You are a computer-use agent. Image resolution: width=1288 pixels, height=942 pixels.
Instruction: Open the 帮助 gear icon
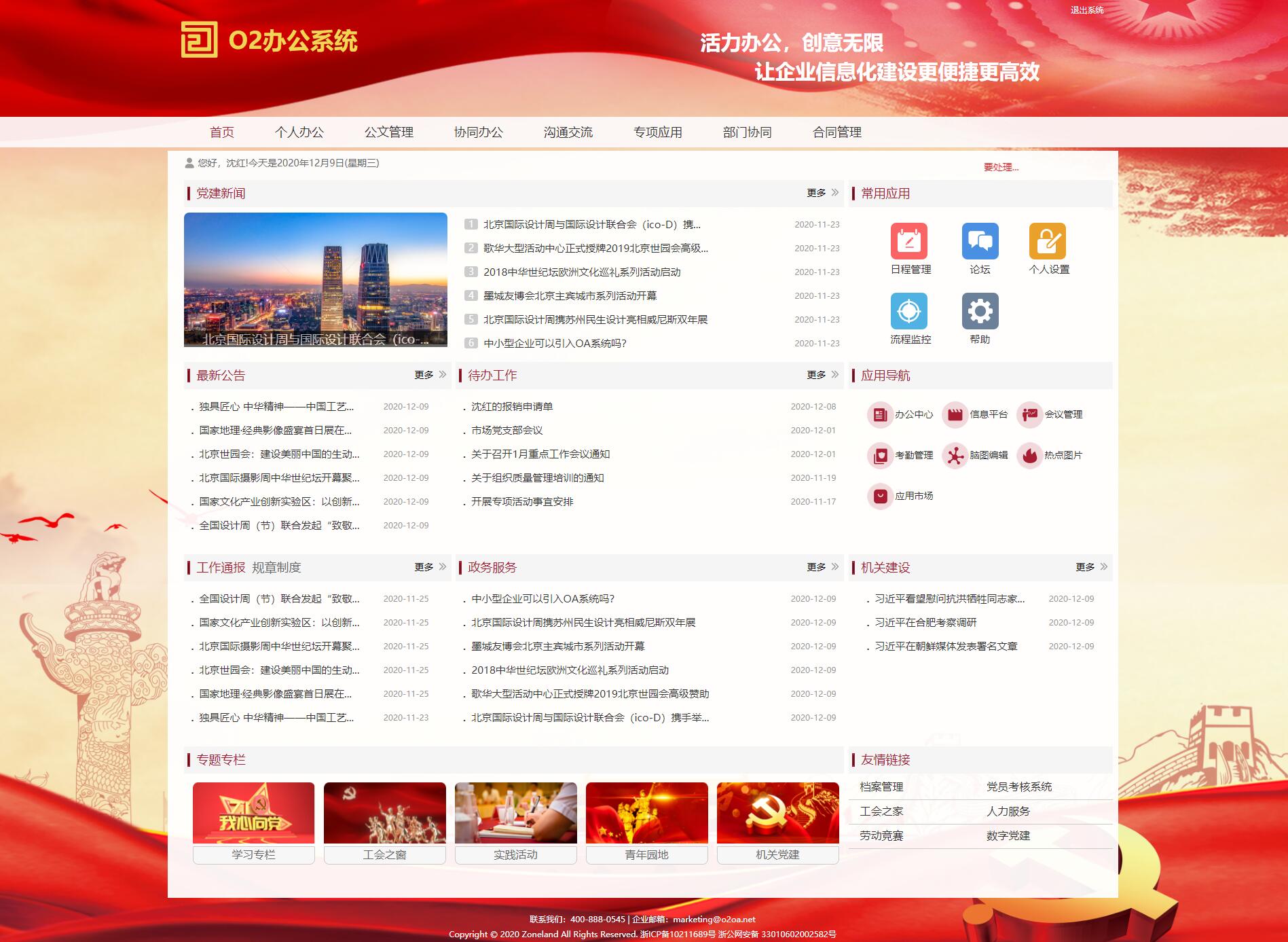980,311
